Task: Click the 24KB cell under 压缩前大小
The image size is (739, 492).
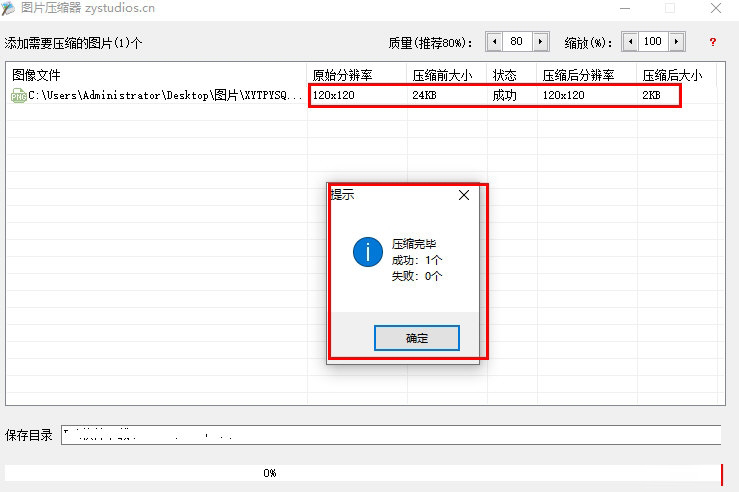Action: tap(424, 95)
